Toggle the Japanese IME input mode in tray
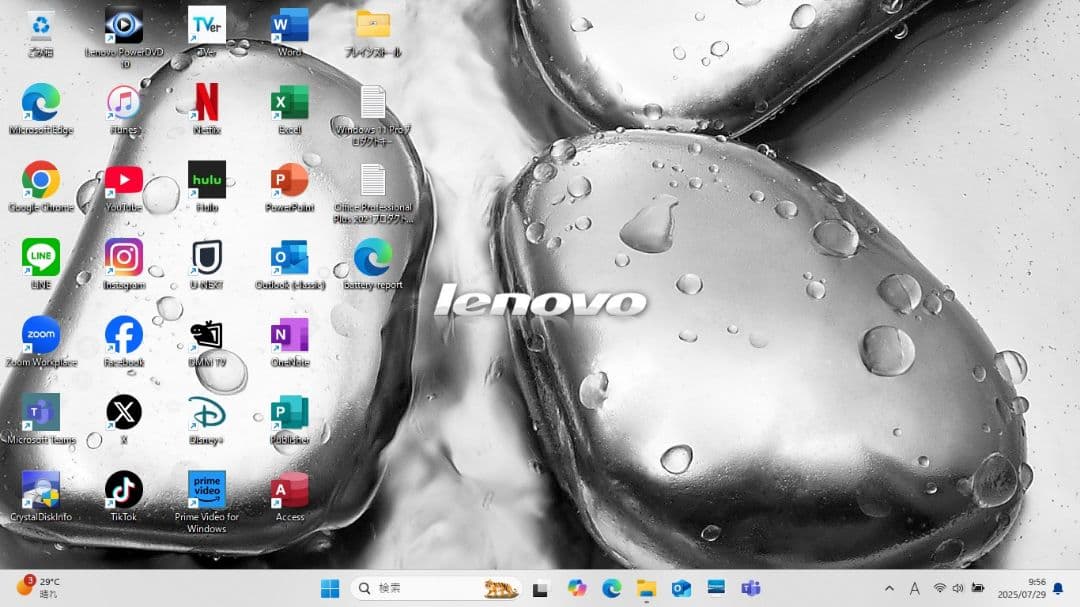This screenshot has height=607, width=1080. click(x=915, y=588)
